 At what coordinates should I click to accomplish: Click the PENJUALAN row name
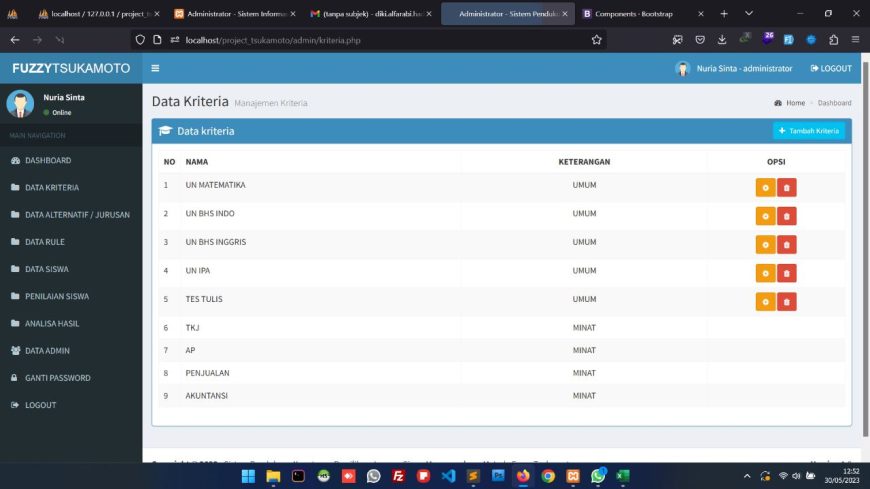[x=208, y=373]
